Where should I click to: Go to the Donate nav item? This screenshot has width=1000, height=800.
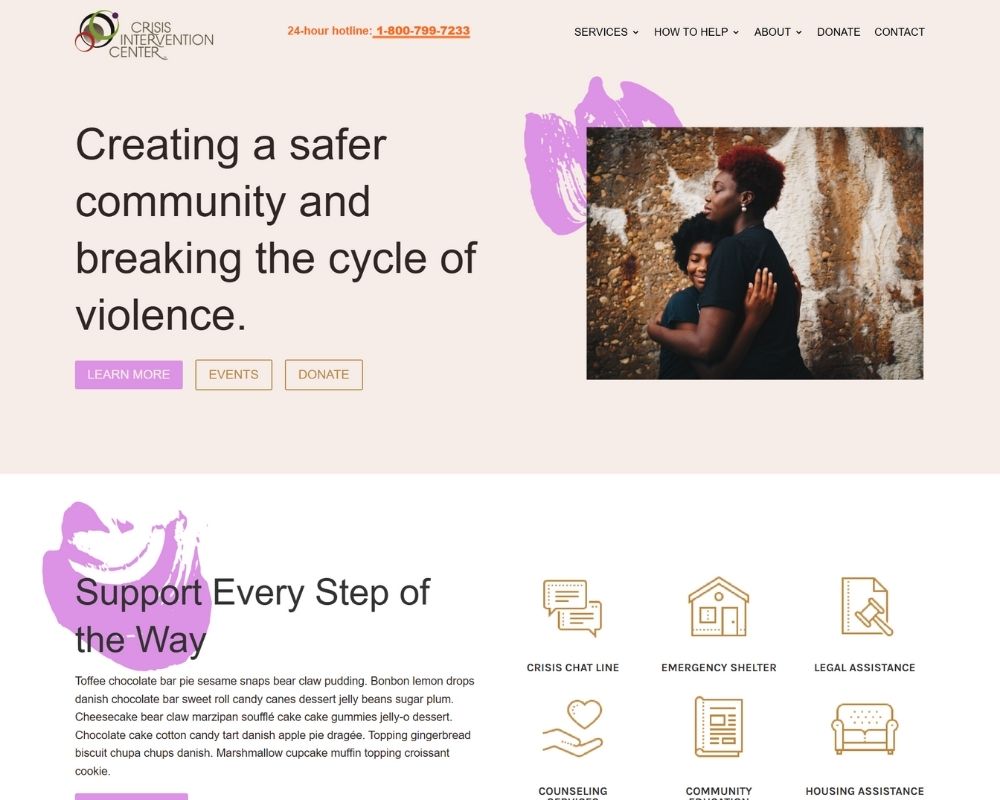point(838,32)
